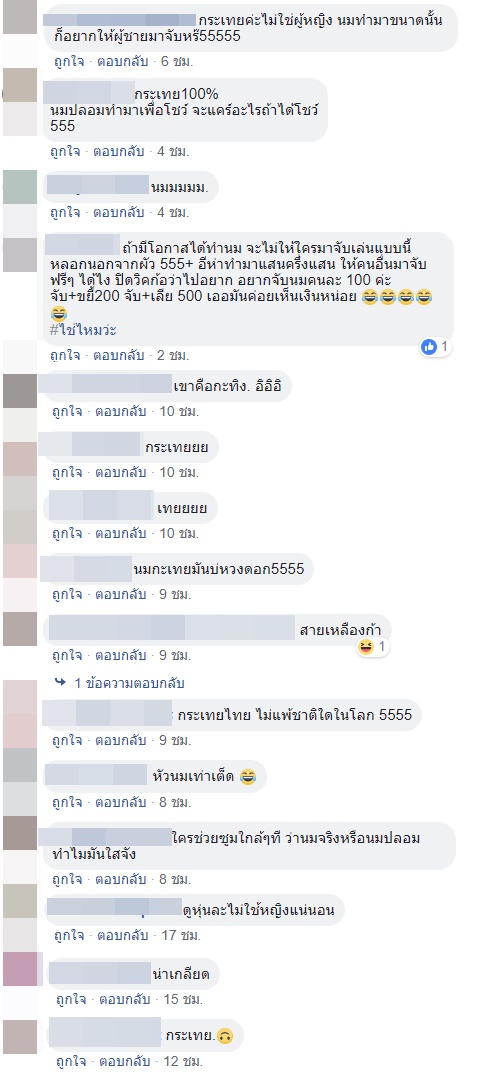
Task: Open the '12 ชม.' timestamp of last comment
Action: click(x=179, y=1061)
